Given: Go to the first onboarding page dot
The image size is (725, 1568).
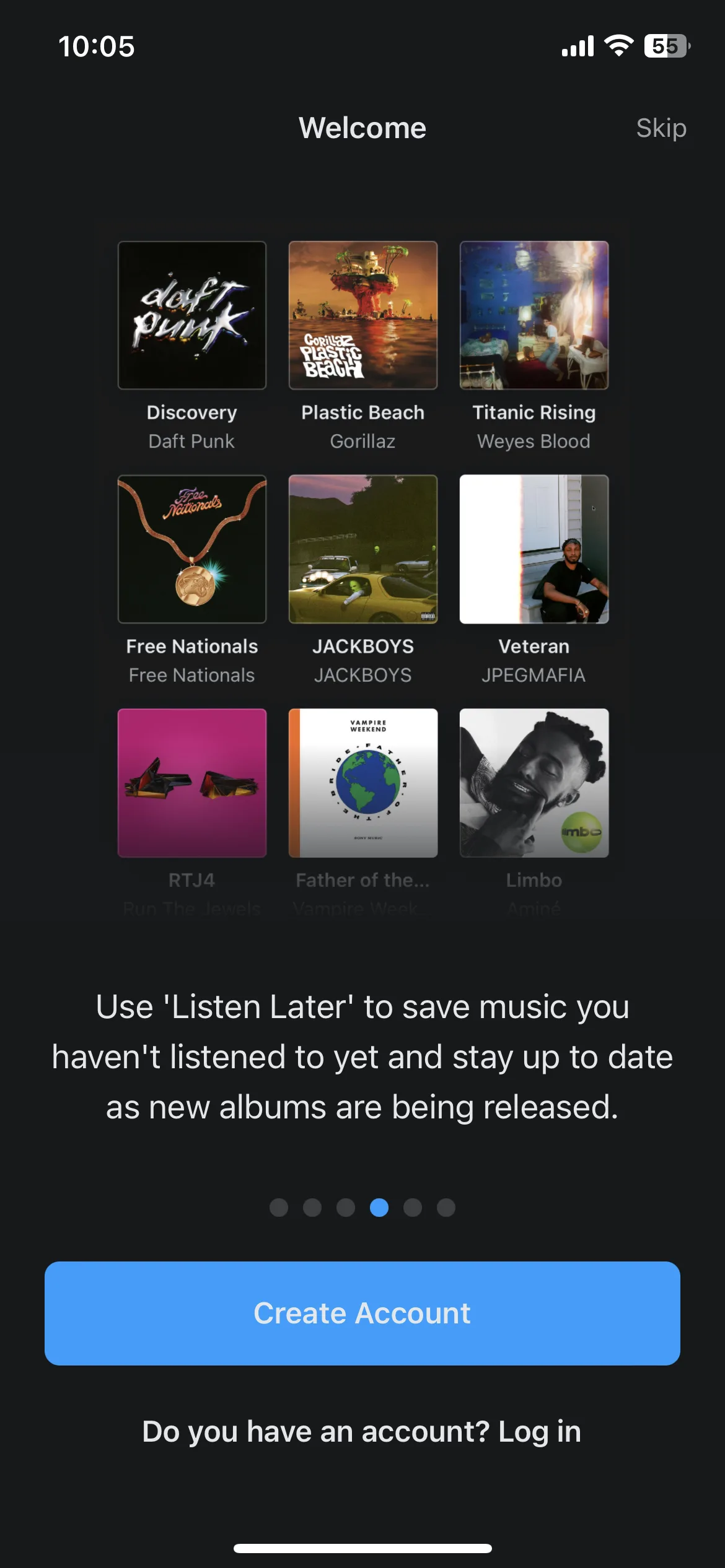Looking at the screenshot, I should click(279, 1208).
